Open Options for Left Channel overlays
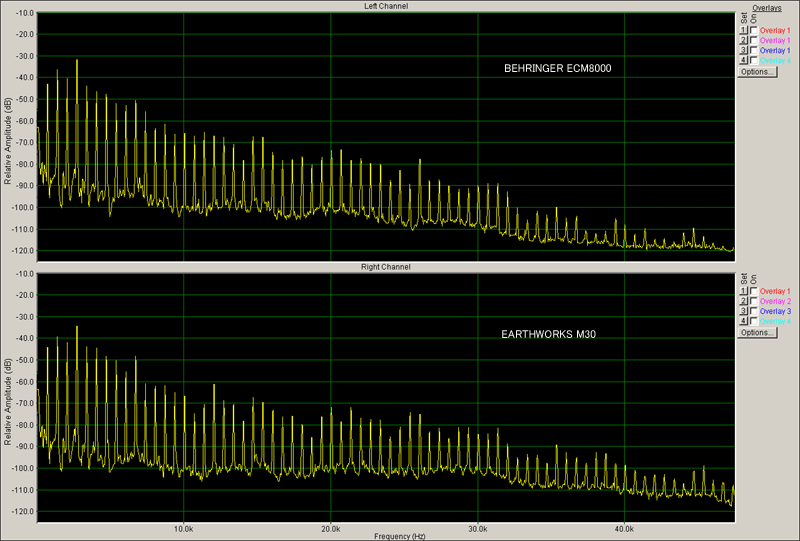800x541 pixels. 758,72
